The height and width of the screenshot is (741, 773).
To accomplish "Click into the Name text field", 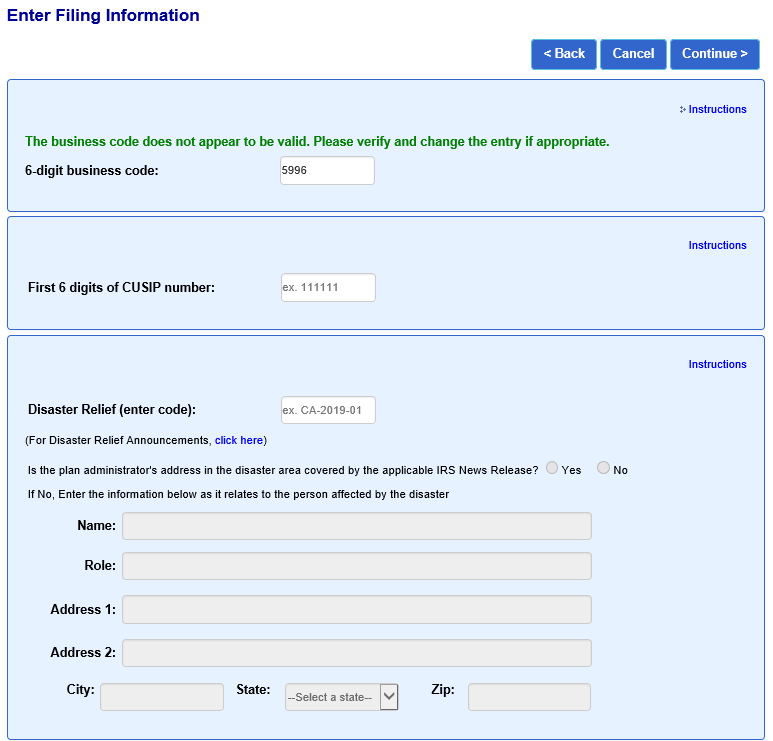I will tap(356, 526).
